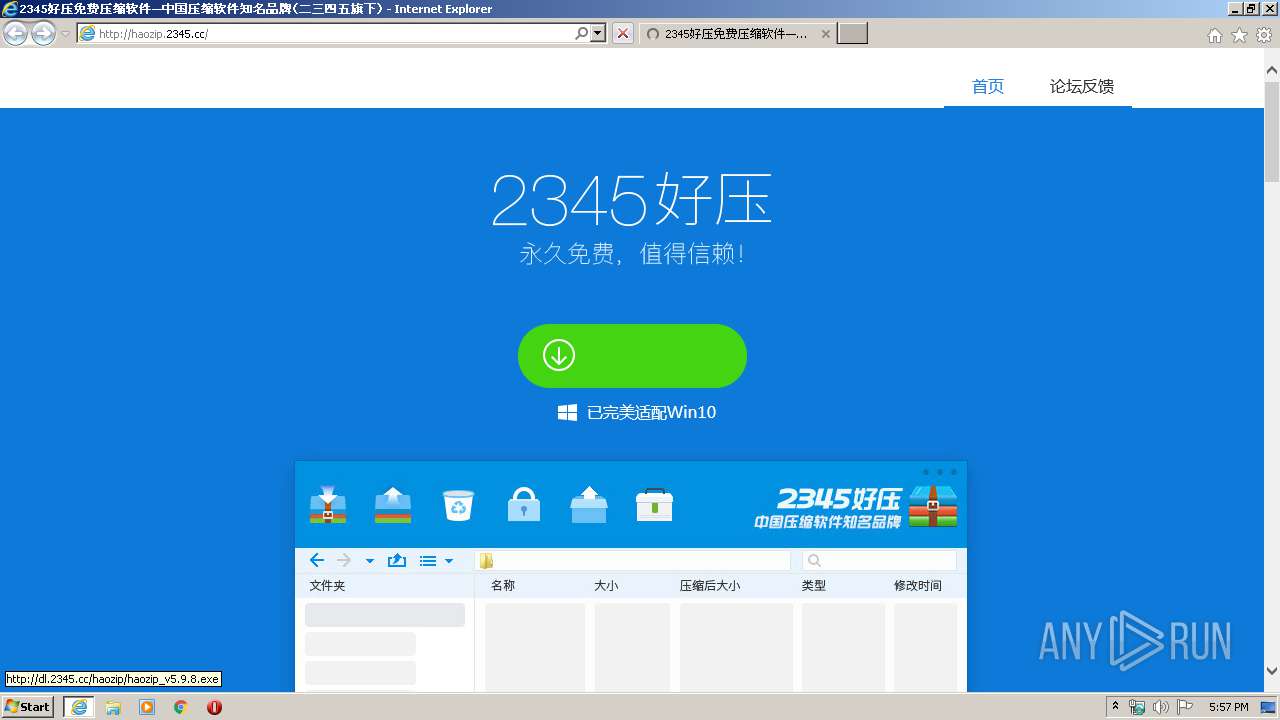
Task: Click the IE Home icon
Action: pyautogui.click(x=1215, y=35)
